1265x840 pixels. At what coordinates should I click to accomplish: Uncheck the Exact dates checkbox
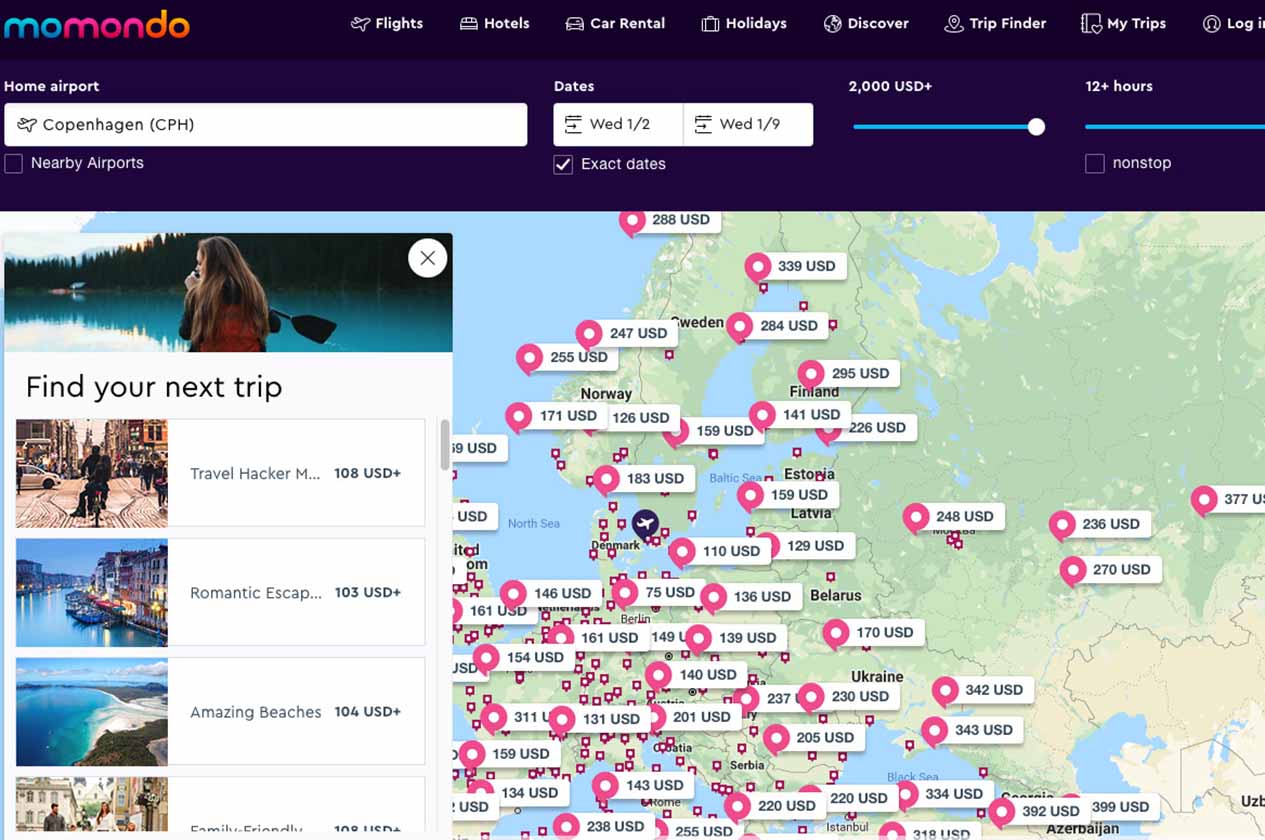point(564,165)
